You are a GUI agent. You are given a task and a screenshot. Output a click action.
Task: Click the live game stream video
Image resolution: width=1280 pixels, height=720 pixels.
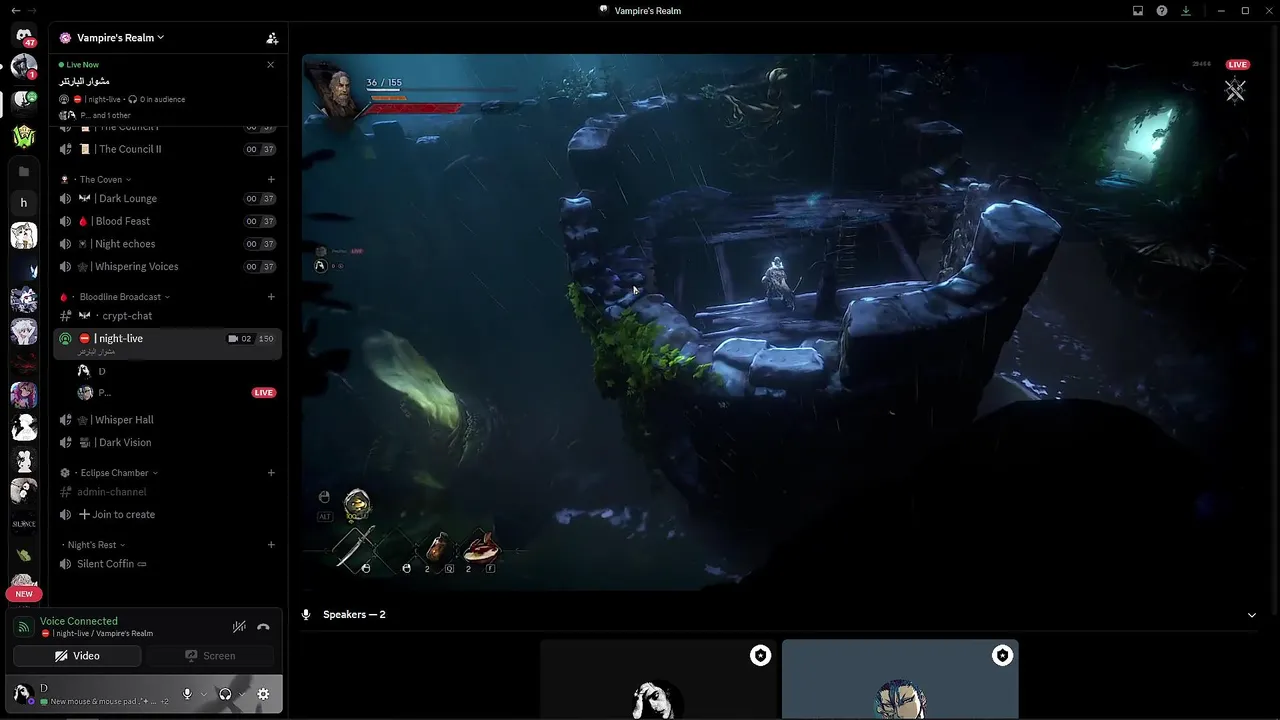click(x=781, y=323)
